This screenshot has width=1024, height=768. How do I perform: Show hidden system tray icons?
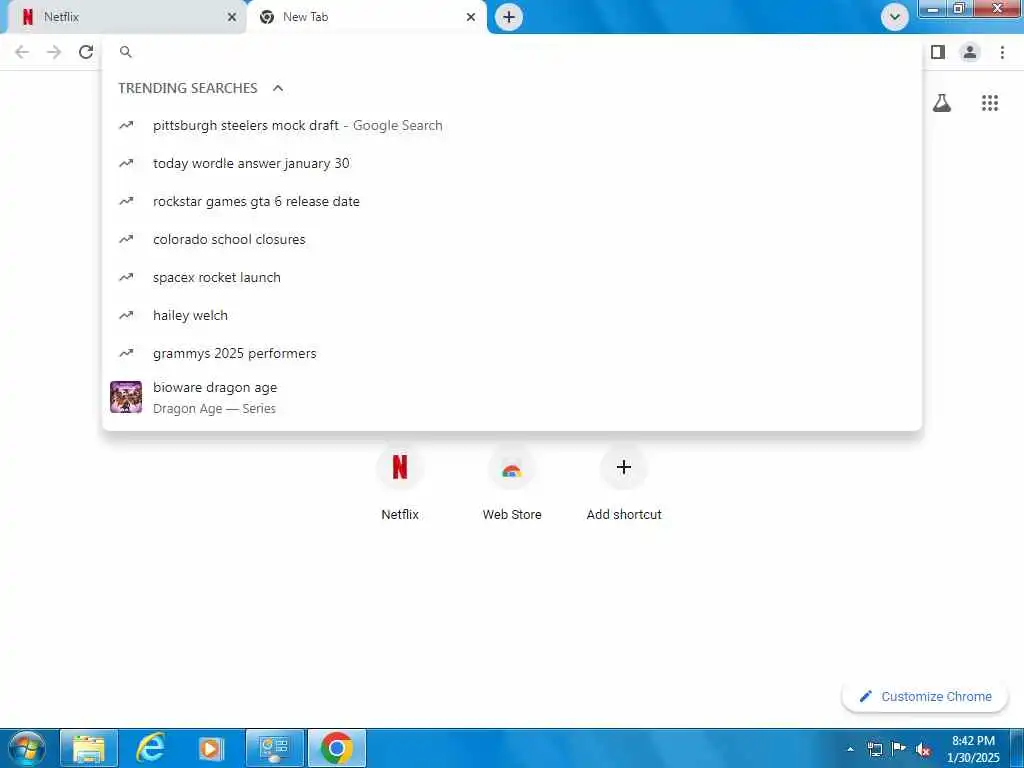(x=850, y=749)
